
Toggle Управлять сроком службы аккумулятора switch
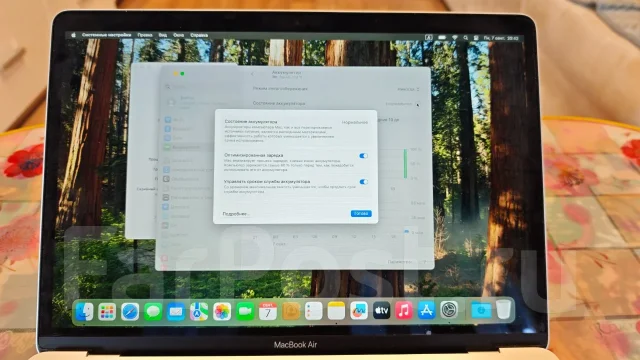click(x=363, y=182)
